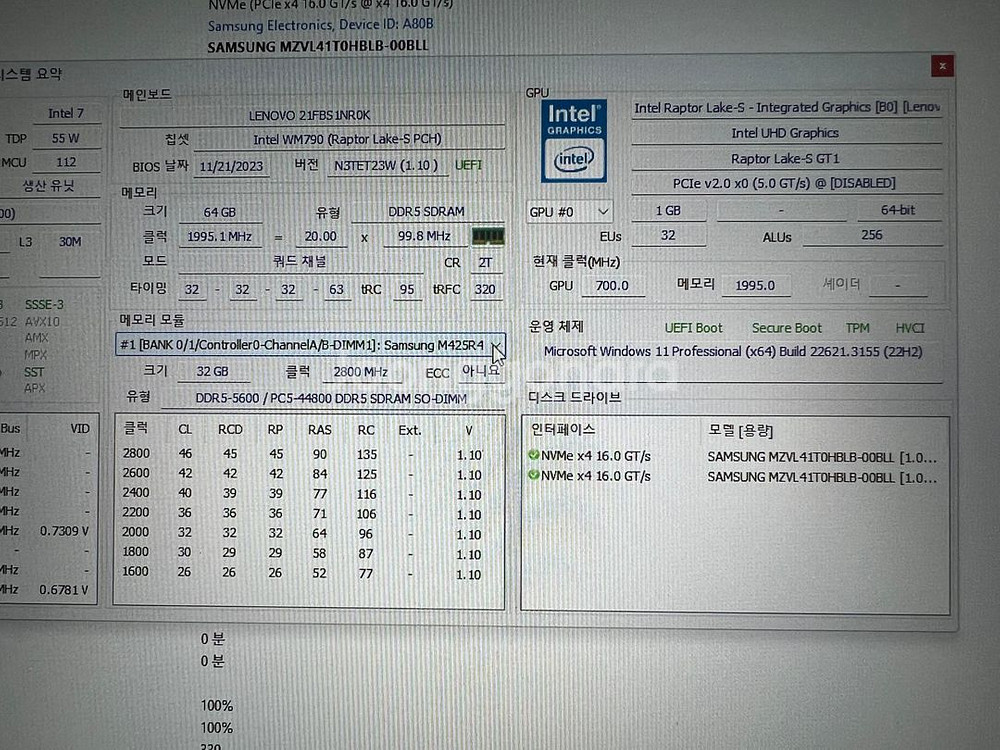Expand the memory module selection dropdown
This screenshot has width=1000, height=750.
click(x=497, y=345)
